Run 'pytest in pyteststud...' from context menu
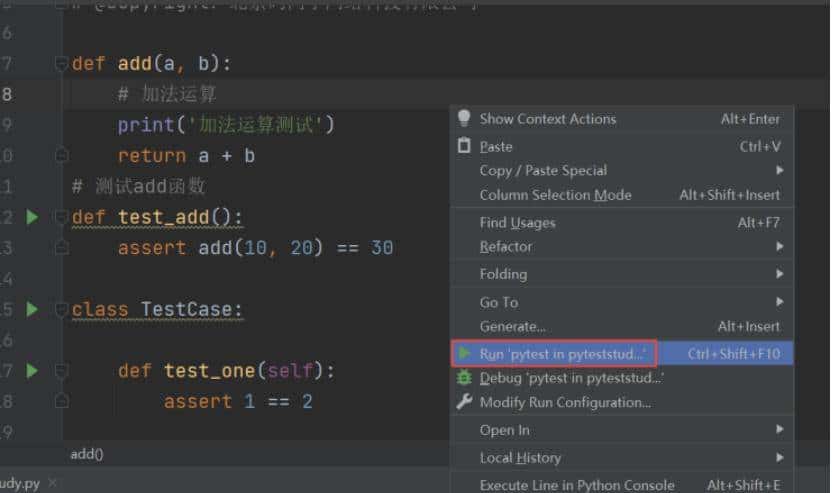Image resolution: width=832 pixels, height=493 pixels. 622,353
